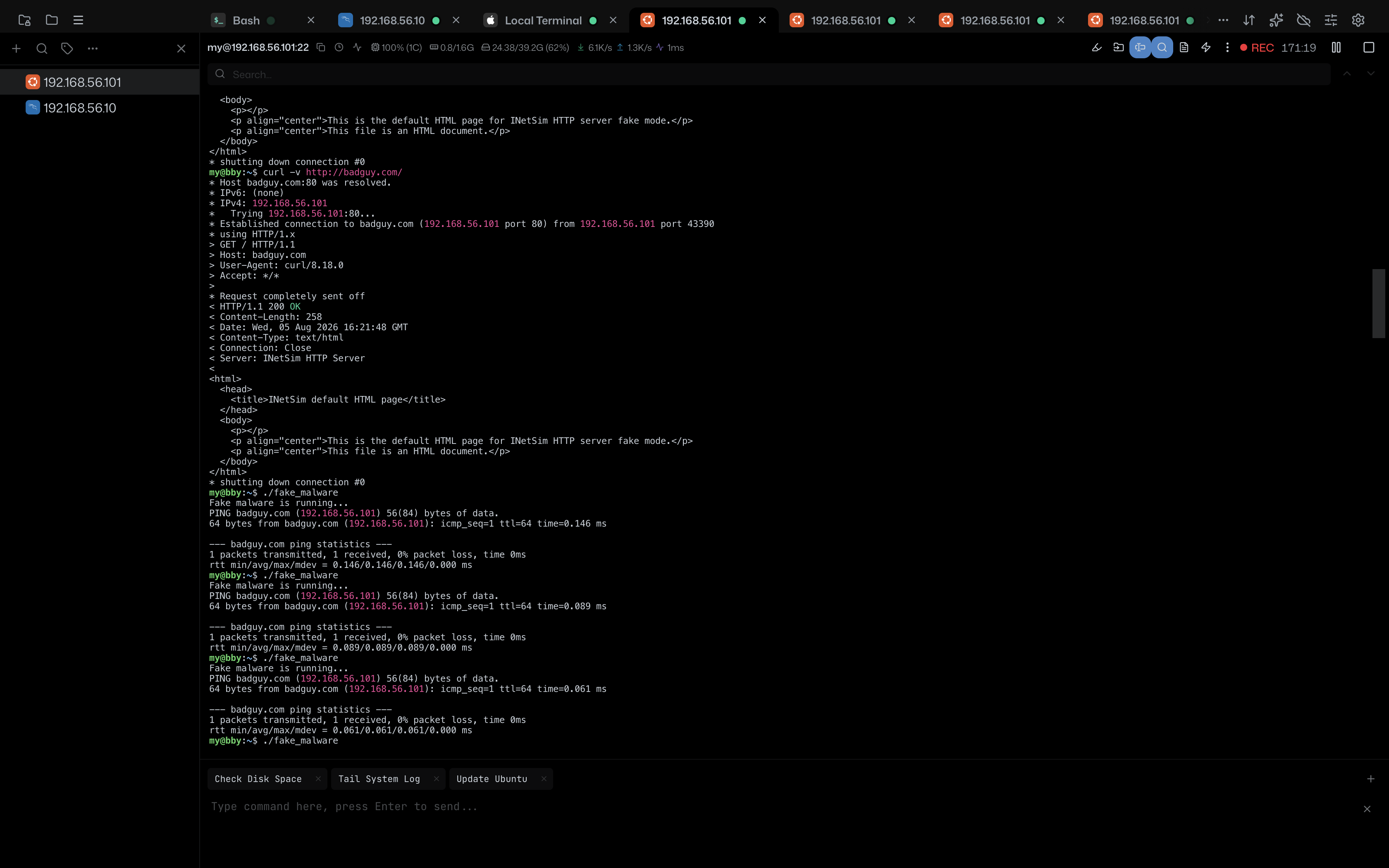Image resolution: width=1389 pixels, height=868 pixels.
Task: Open the file transfer folder icon
Action: point(1118,48)
